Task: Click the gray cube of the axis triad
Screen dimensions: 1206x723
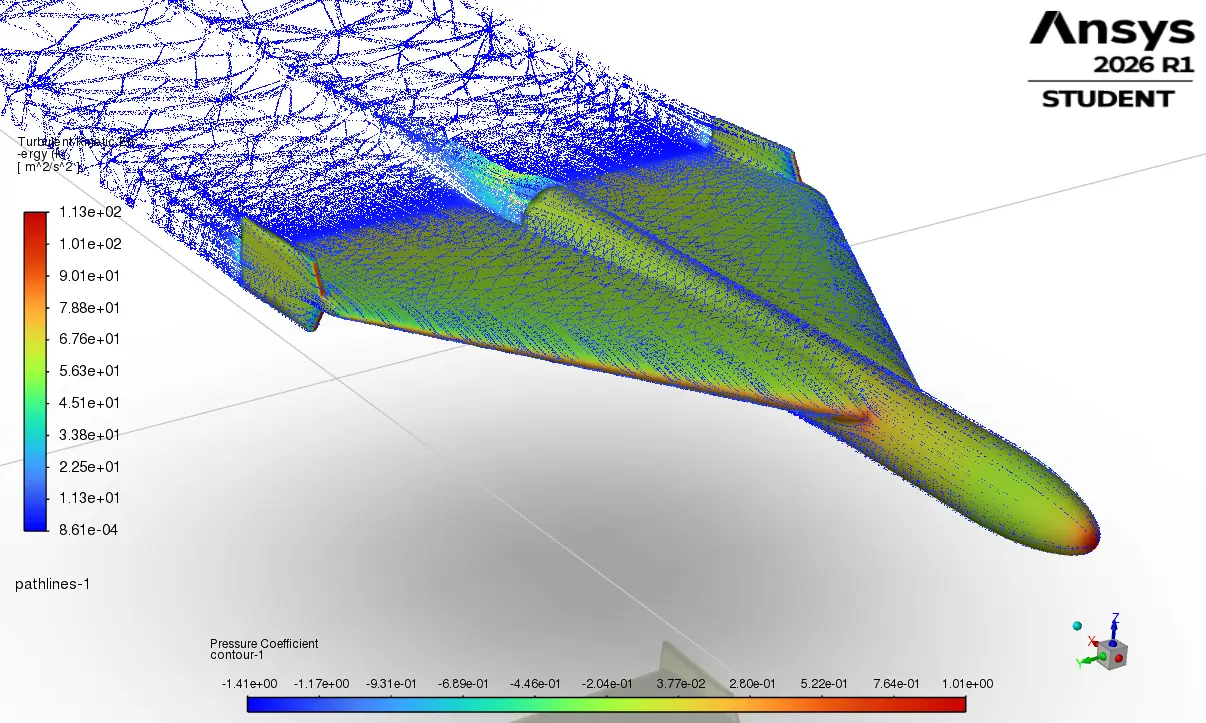Action: click(x=1112, y=654)
